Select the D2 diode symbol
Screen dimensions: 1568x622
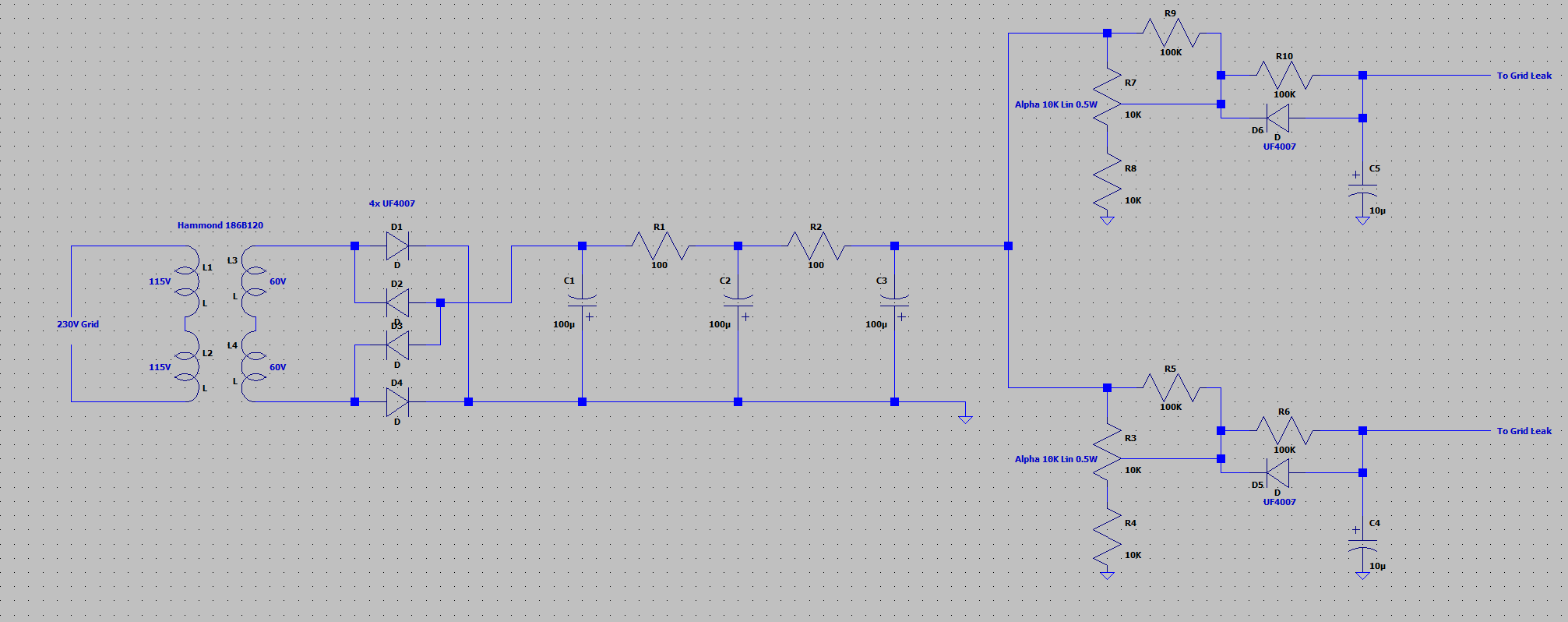point(397,302)
